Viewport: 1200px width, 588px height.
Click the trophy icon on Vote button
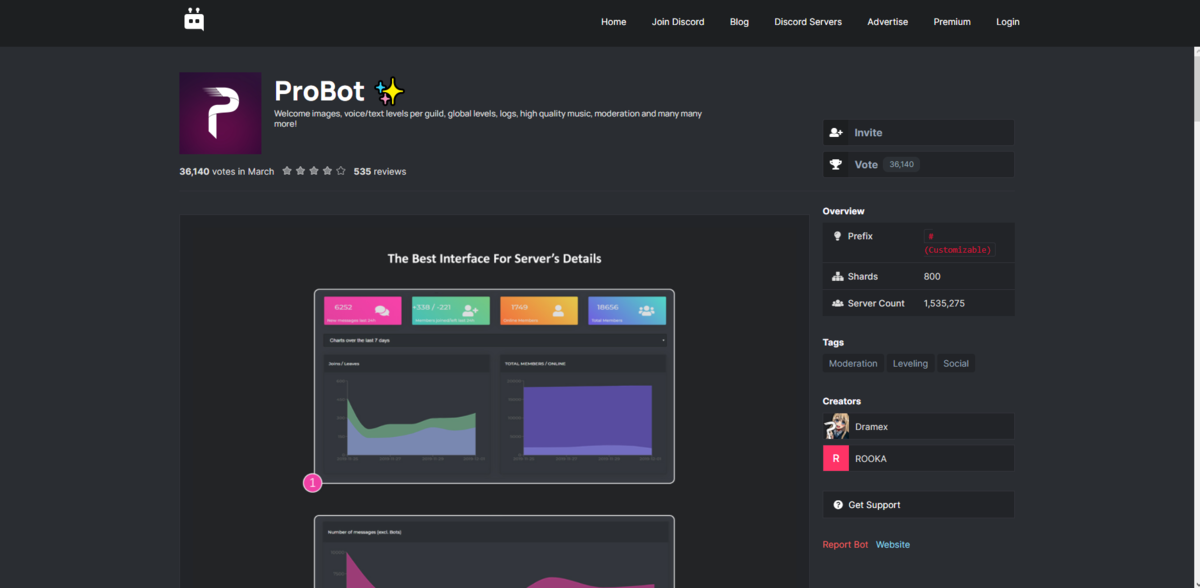836,165
